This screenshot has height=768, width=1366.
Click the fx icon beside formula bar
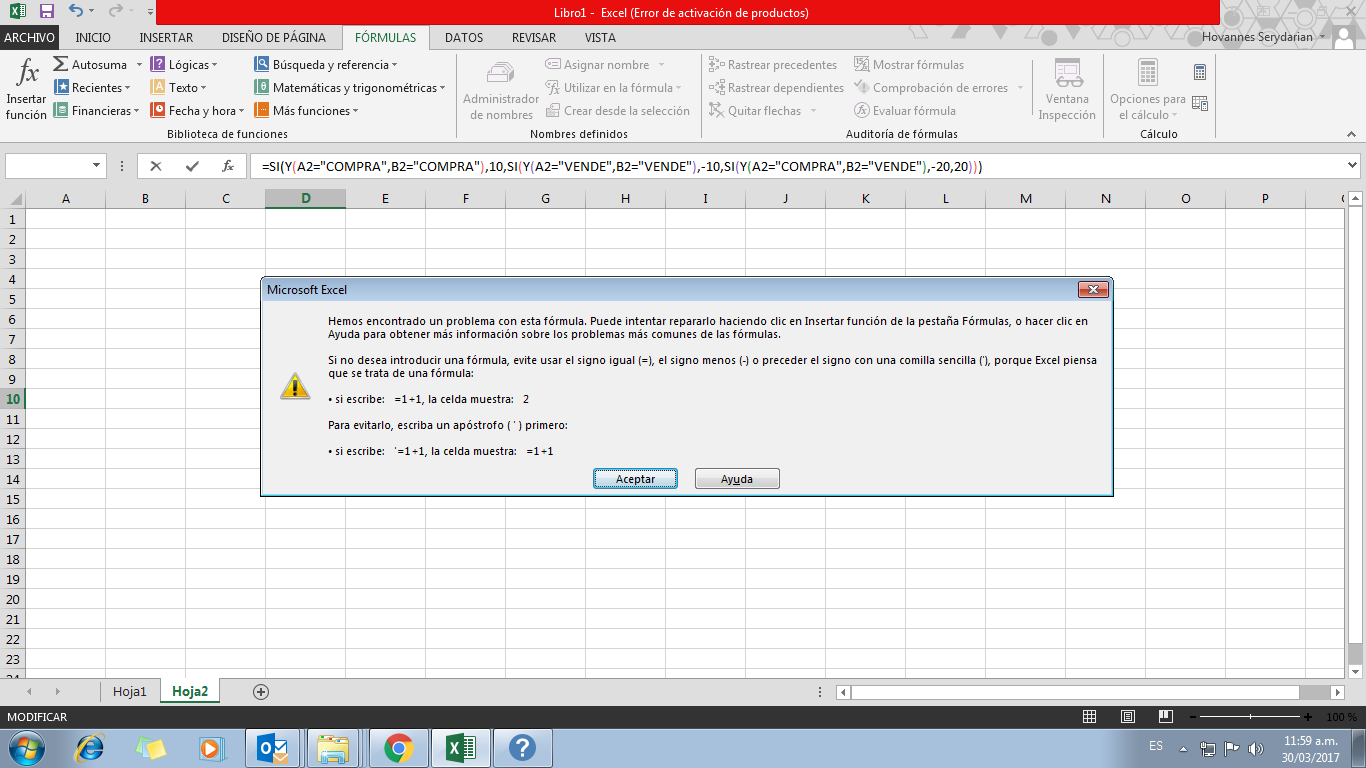point(228,166)
